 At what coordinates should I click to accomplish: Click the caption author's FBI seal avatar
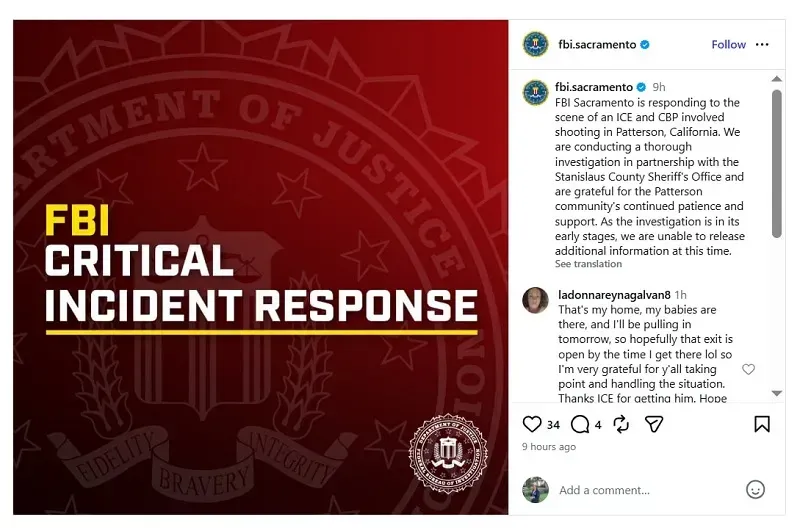[536, 92]
